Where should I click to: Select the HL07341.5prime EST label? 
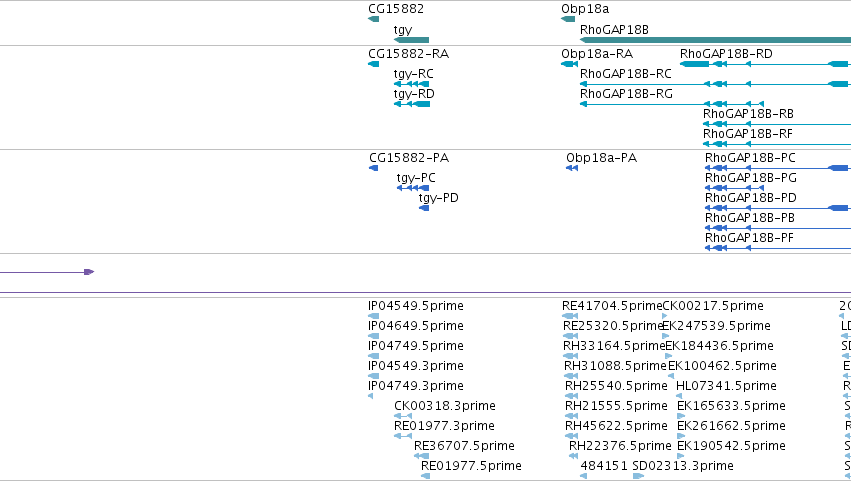coord(726,385)
